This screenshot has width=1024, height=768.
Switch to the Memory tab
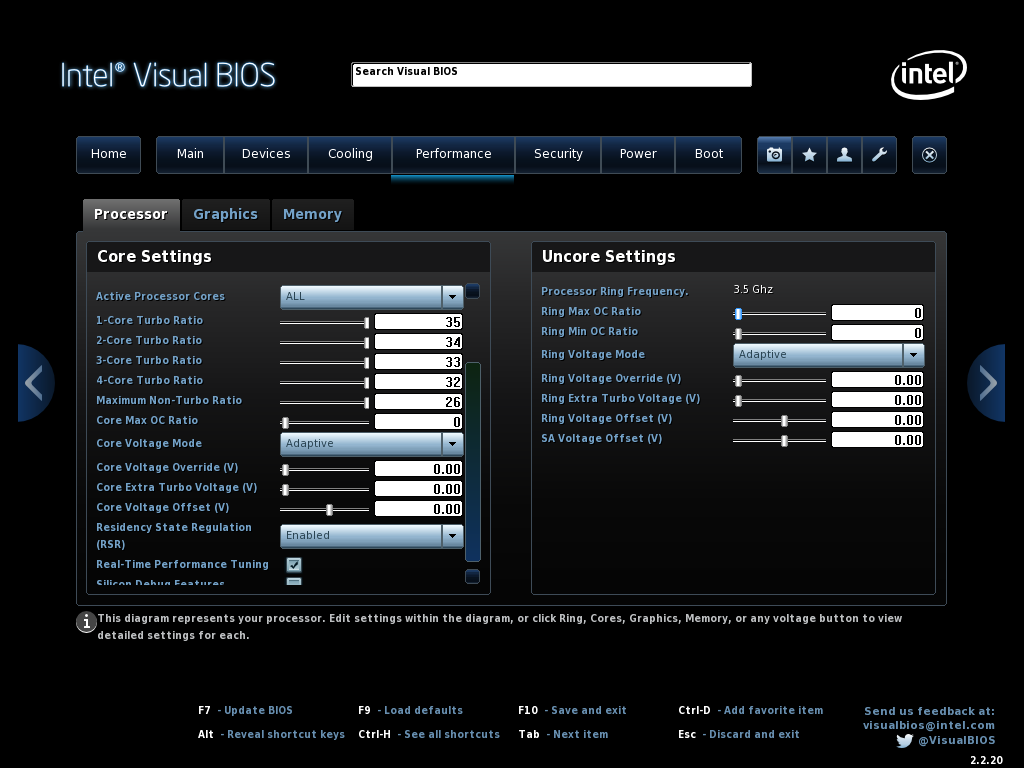pyautogui.click(x=312, y=215)
